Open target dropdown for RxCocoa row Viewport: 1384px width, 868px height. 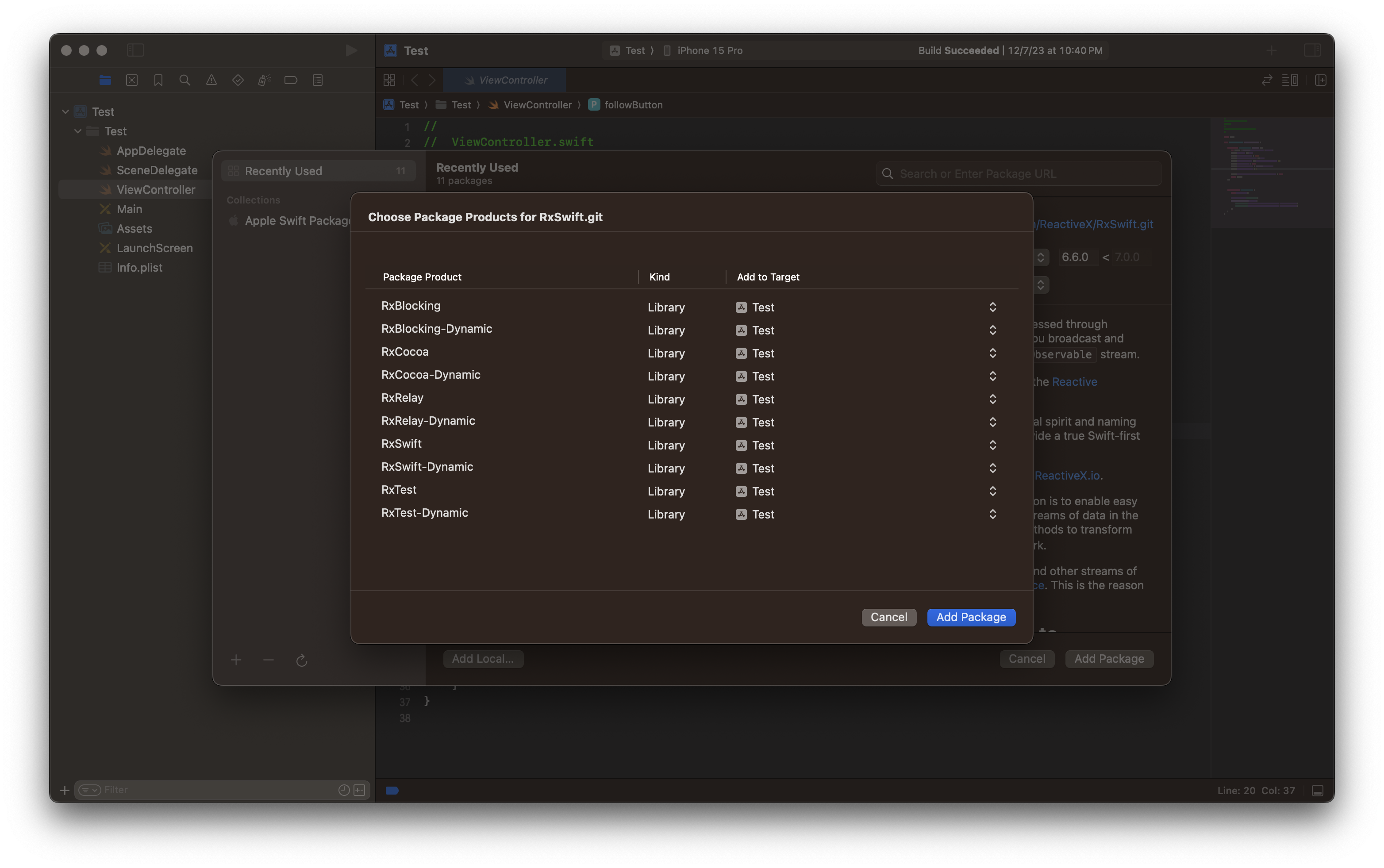992,353
